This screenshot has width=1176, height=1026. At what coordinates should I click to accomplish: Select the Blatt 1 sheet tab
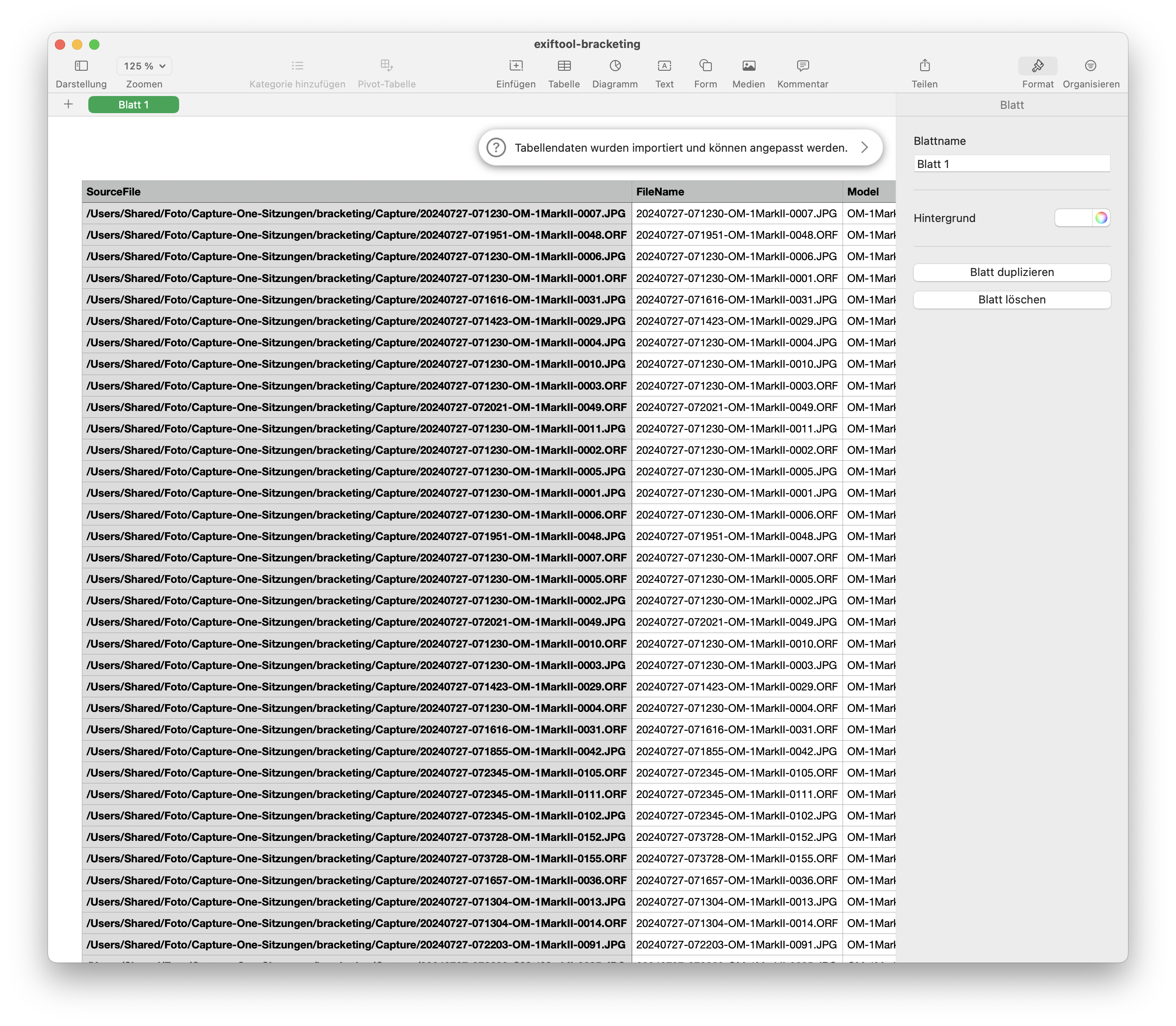click(133, 105)
